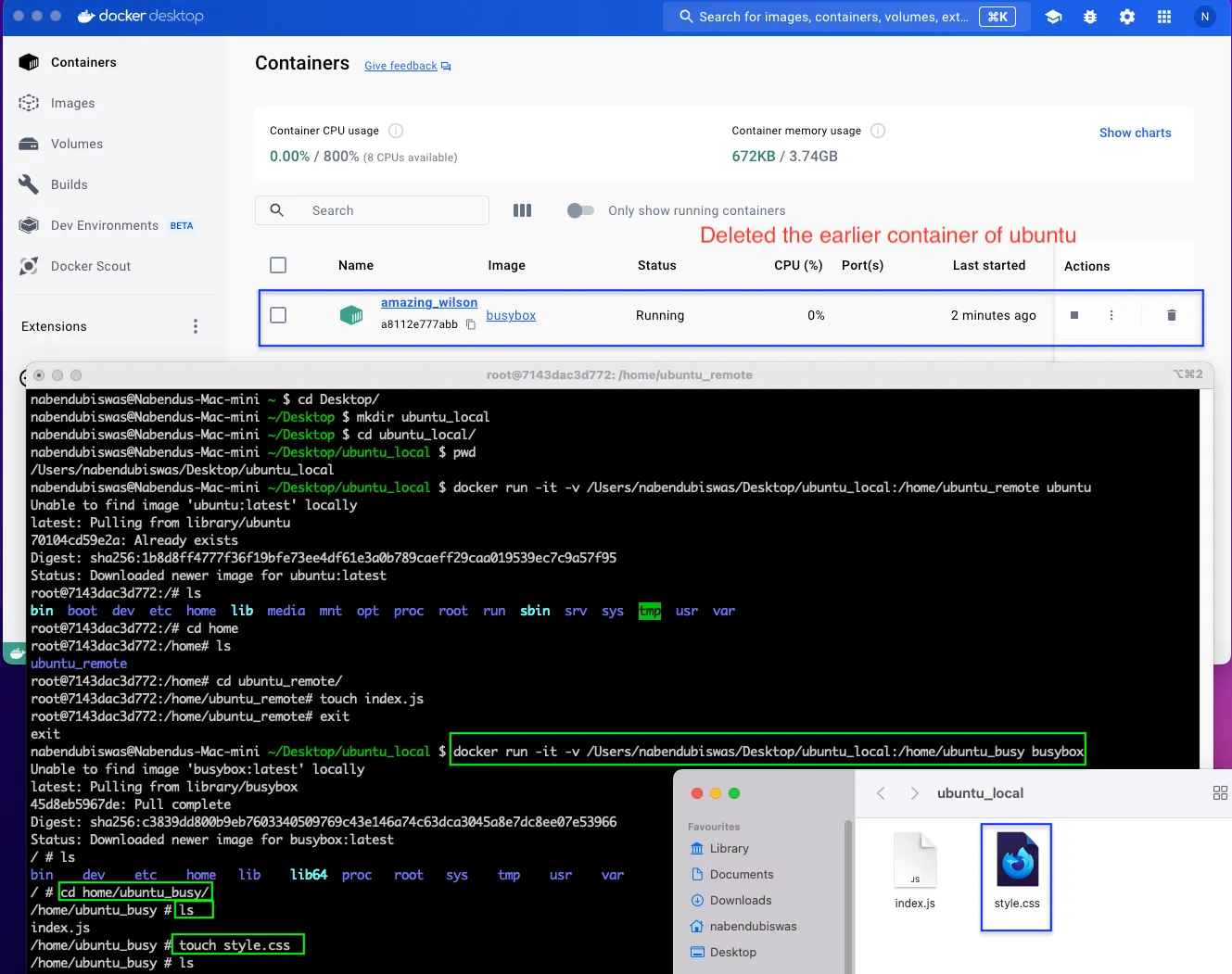
Task: Sort containers by Name column
Action: 356,265
